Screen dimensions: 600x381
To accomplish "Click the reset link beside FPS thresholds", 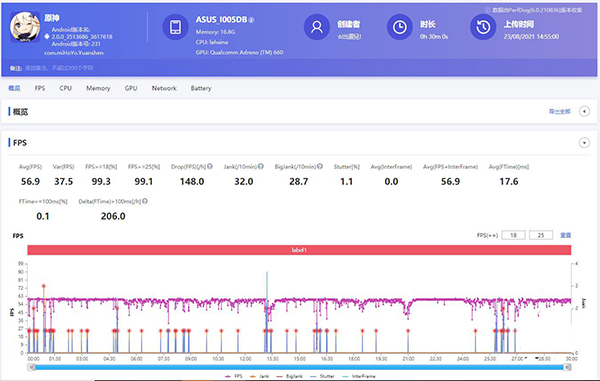I will click(566, 235).
